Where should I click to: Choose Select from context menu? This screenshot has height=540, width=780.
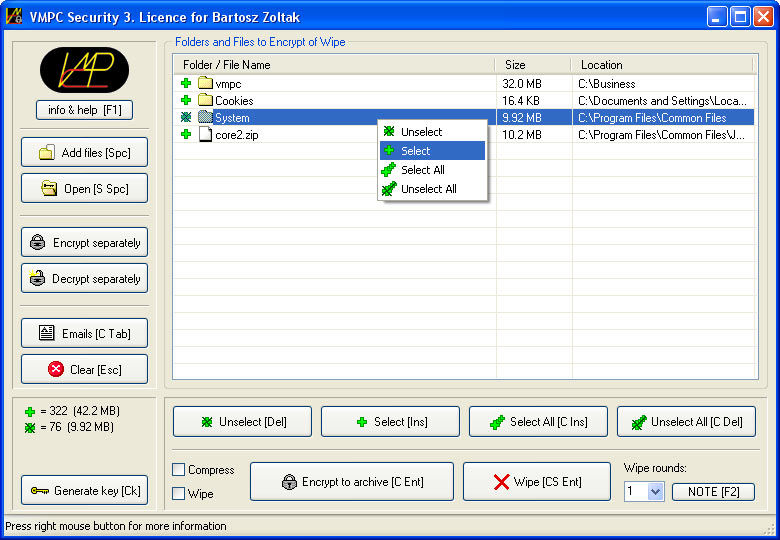click(432, 151)
